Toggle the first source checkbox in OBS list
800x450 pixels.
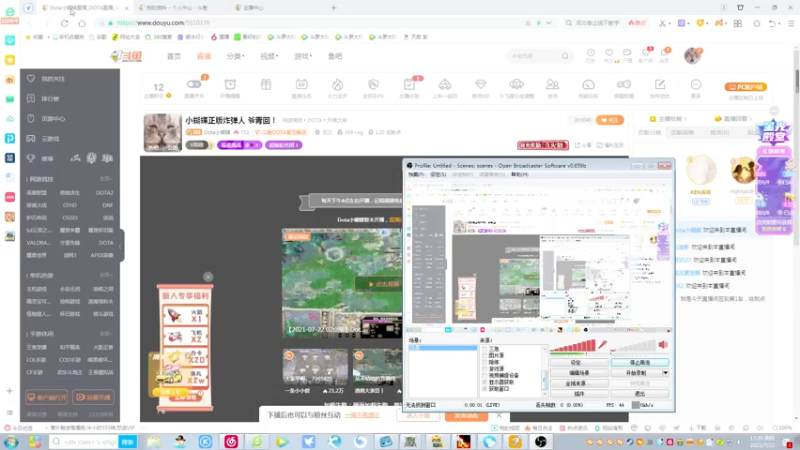point(485,349)
